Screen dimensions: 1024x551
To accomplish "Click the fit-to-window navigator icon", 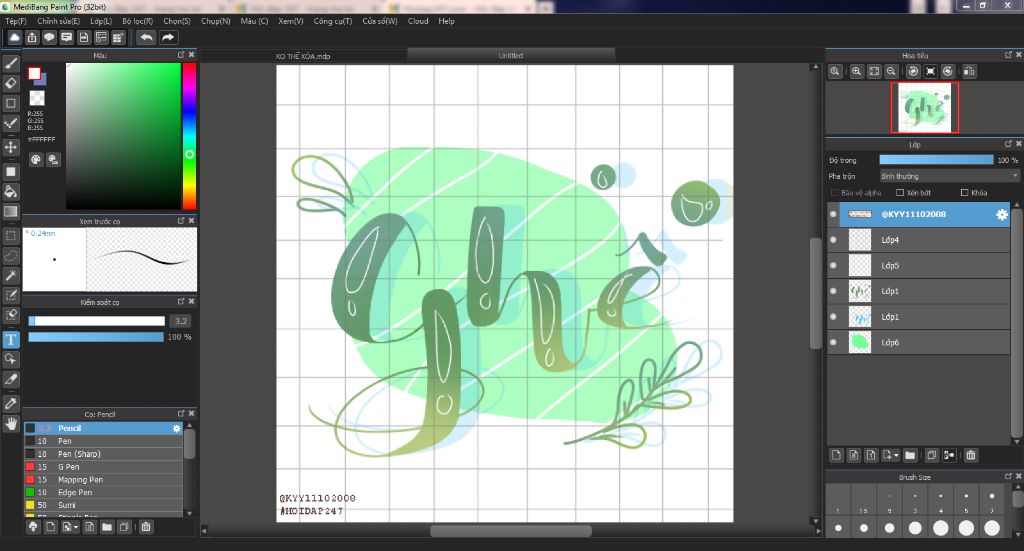I will pyautogui.click(x=874, y=71).
